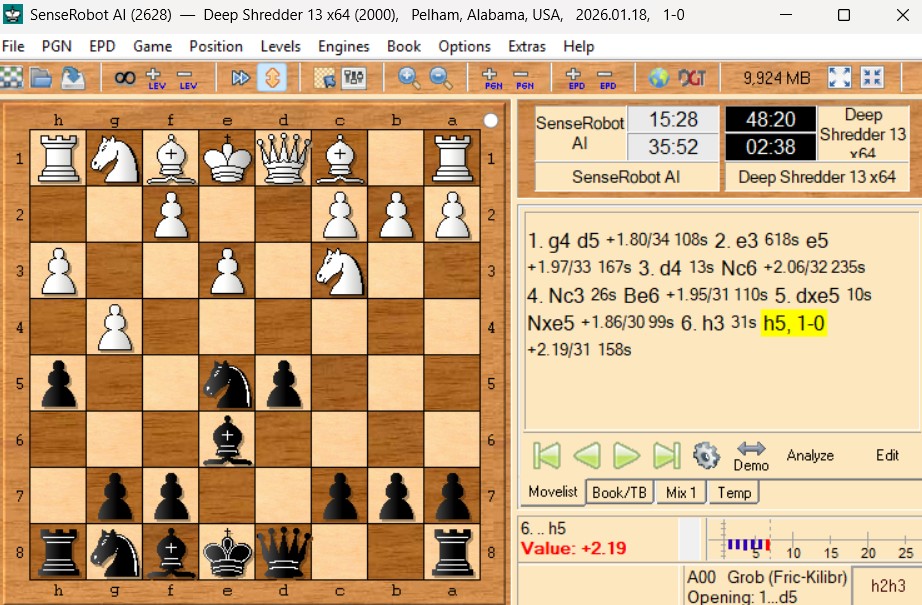Click the infinite analysis icon in toolbar
The height and width of the screenshot is (605, 922).
[124, 77]
